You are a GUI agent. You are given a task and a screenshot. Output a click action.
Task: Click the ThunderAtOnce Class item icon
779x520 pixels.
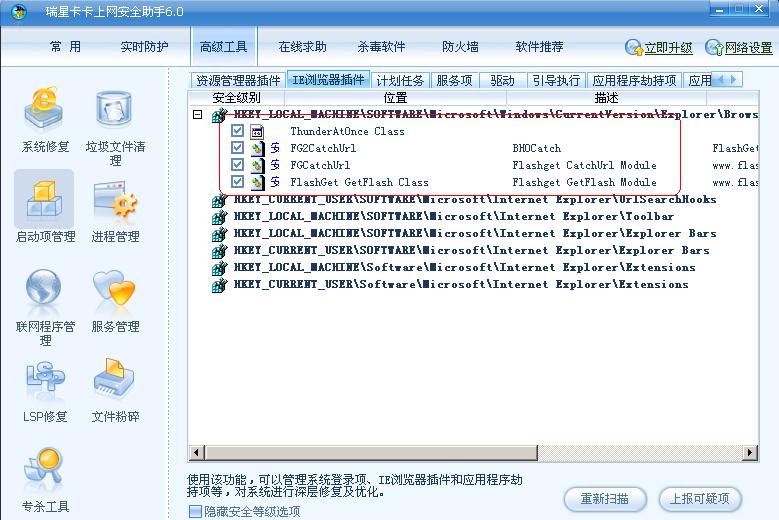257,132
